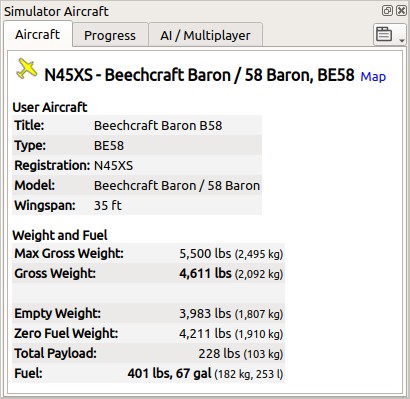Open the AI / Multiplayer tab
Viewport: 410px width, 399px height.
(205, 35)
